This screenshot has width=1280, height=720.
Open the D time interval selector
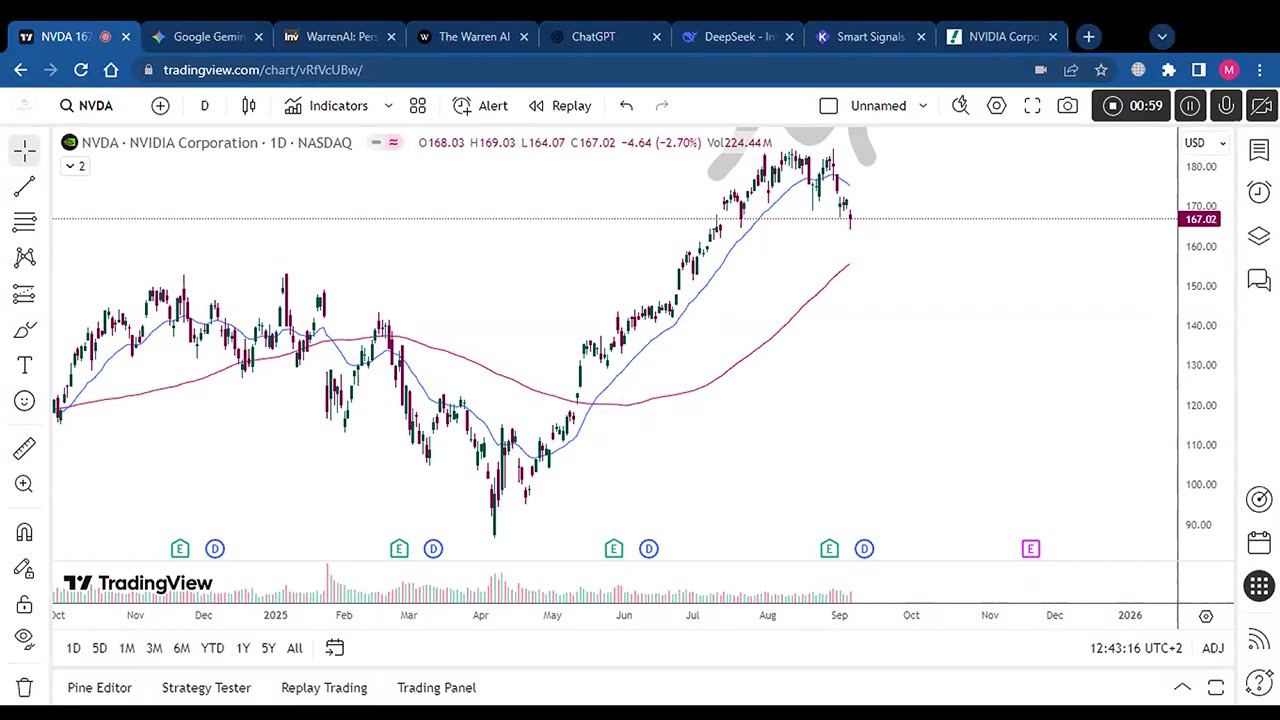tap(204, 105)
